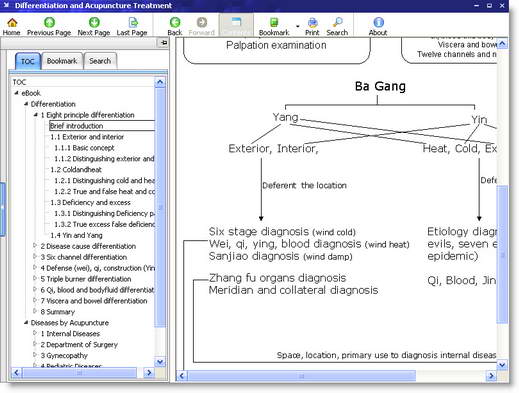Navigate Back with green arrow icon

coord(175,22)
